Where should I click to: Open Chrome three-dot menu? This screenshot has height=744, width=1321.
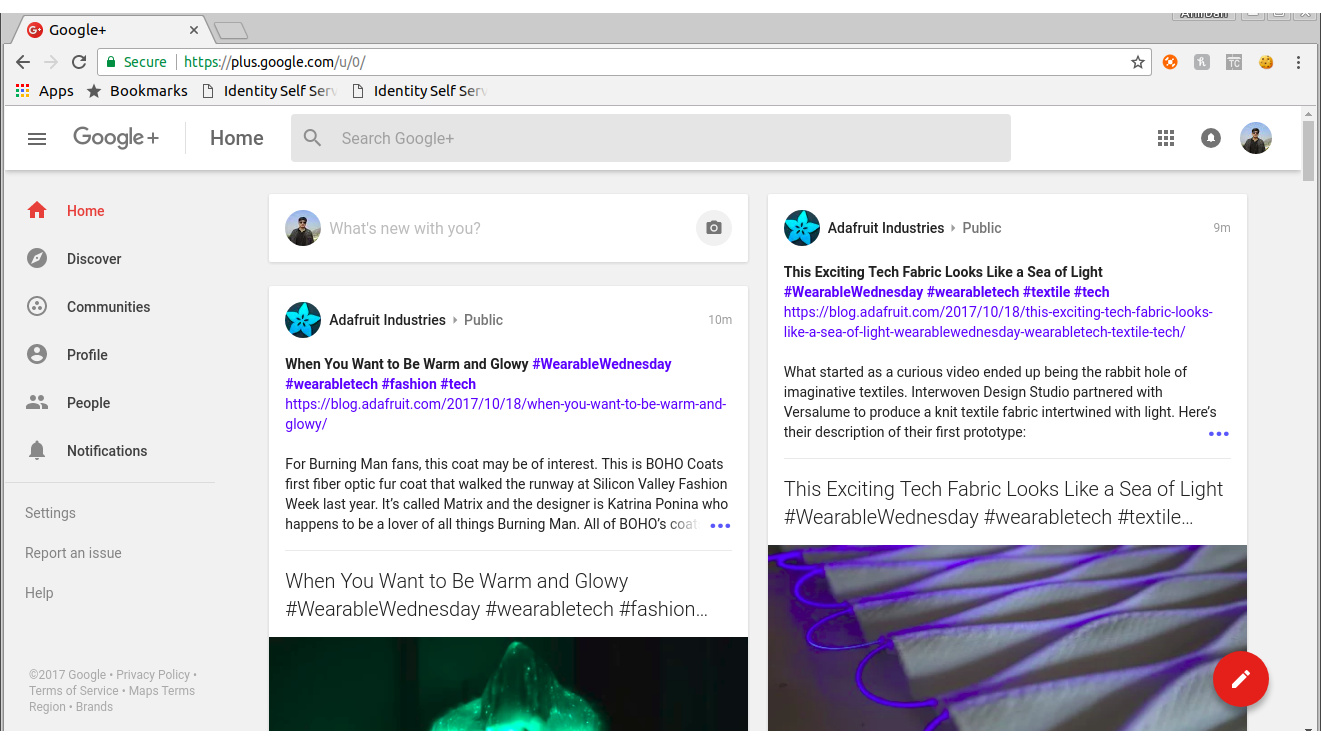point(1298,62)
